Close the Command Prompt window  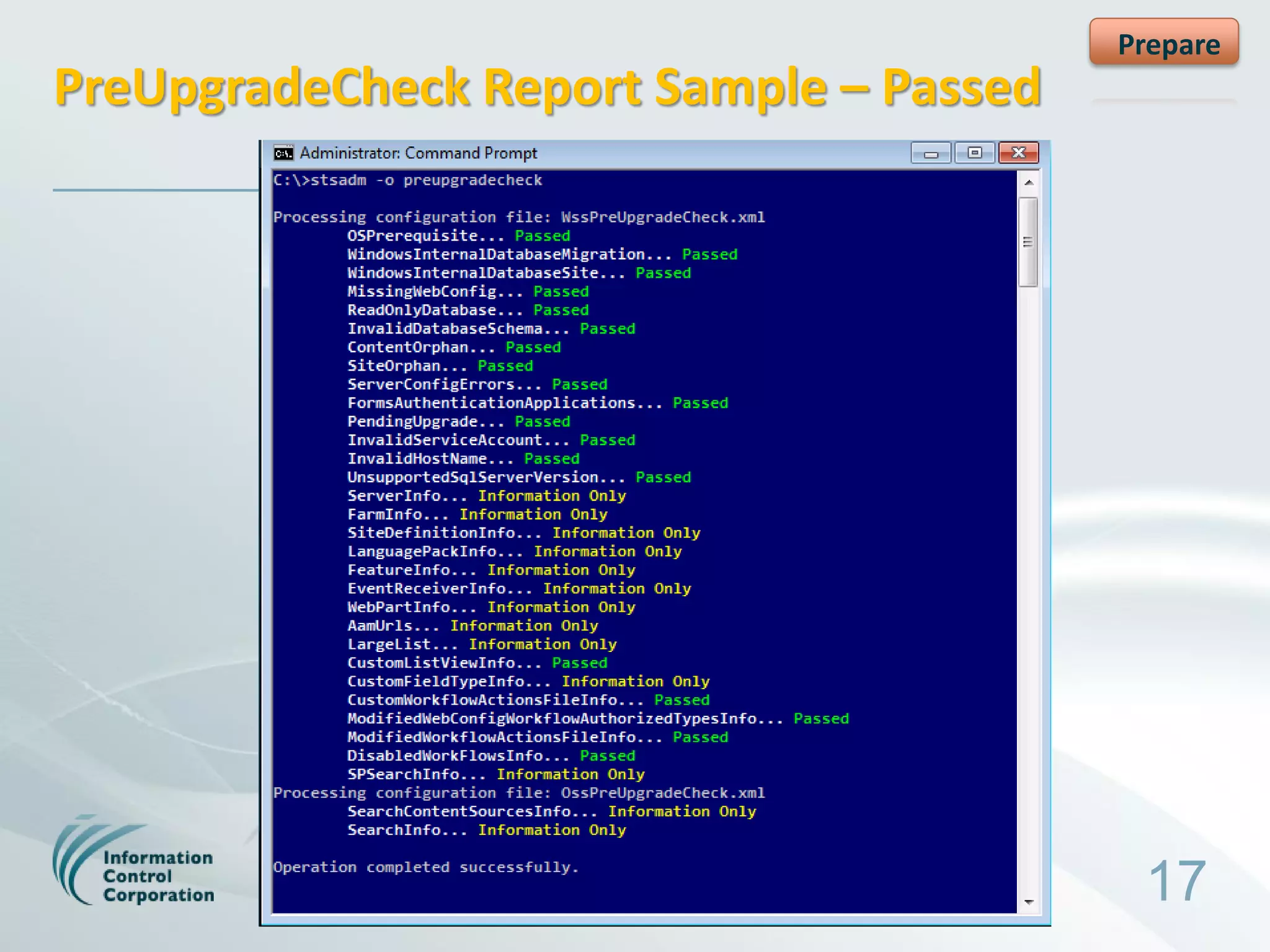[1018, 153]
